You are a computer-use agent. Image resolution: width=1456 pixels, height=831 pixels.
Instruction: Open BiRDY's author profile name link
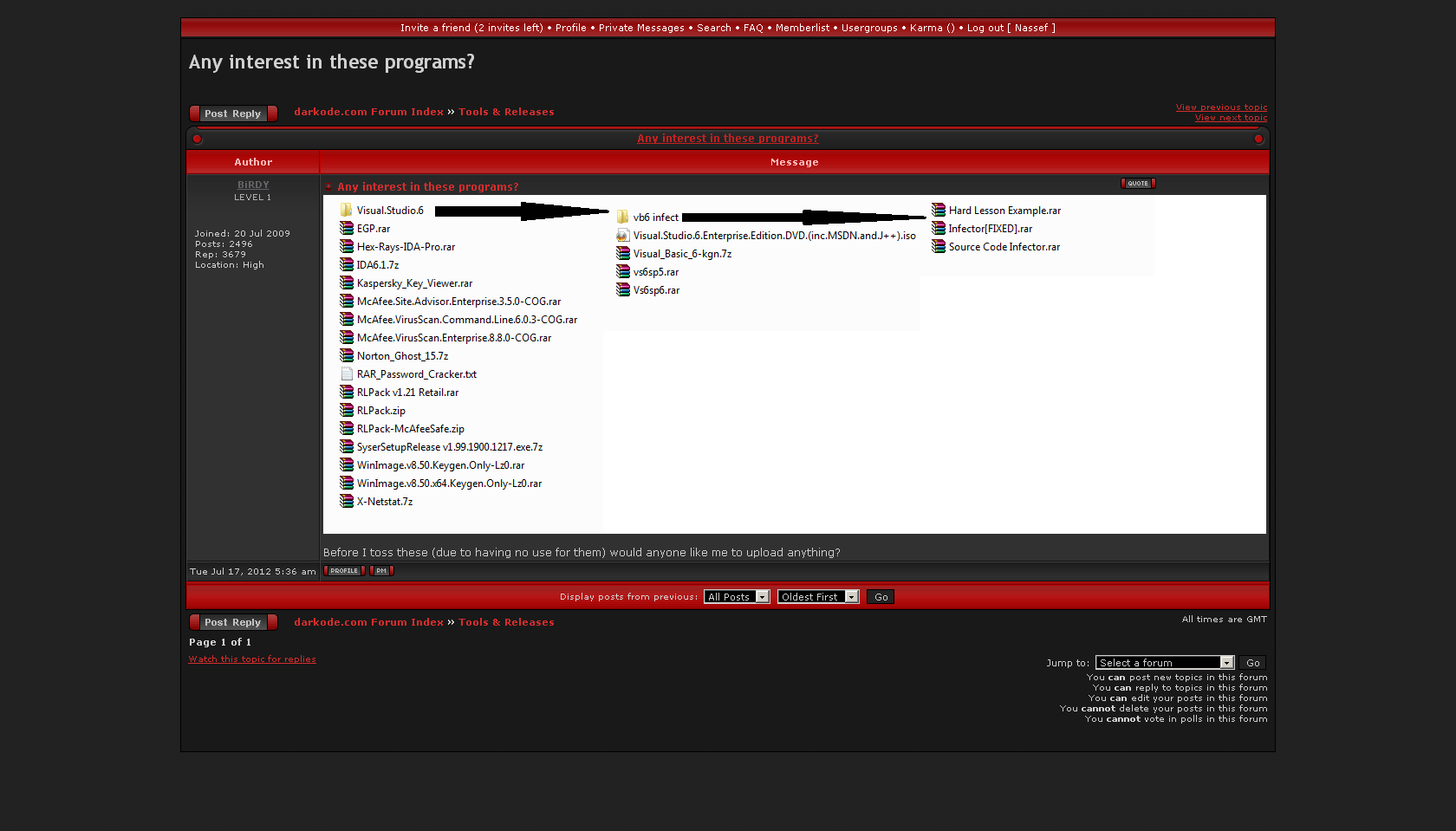pos(253,185)
